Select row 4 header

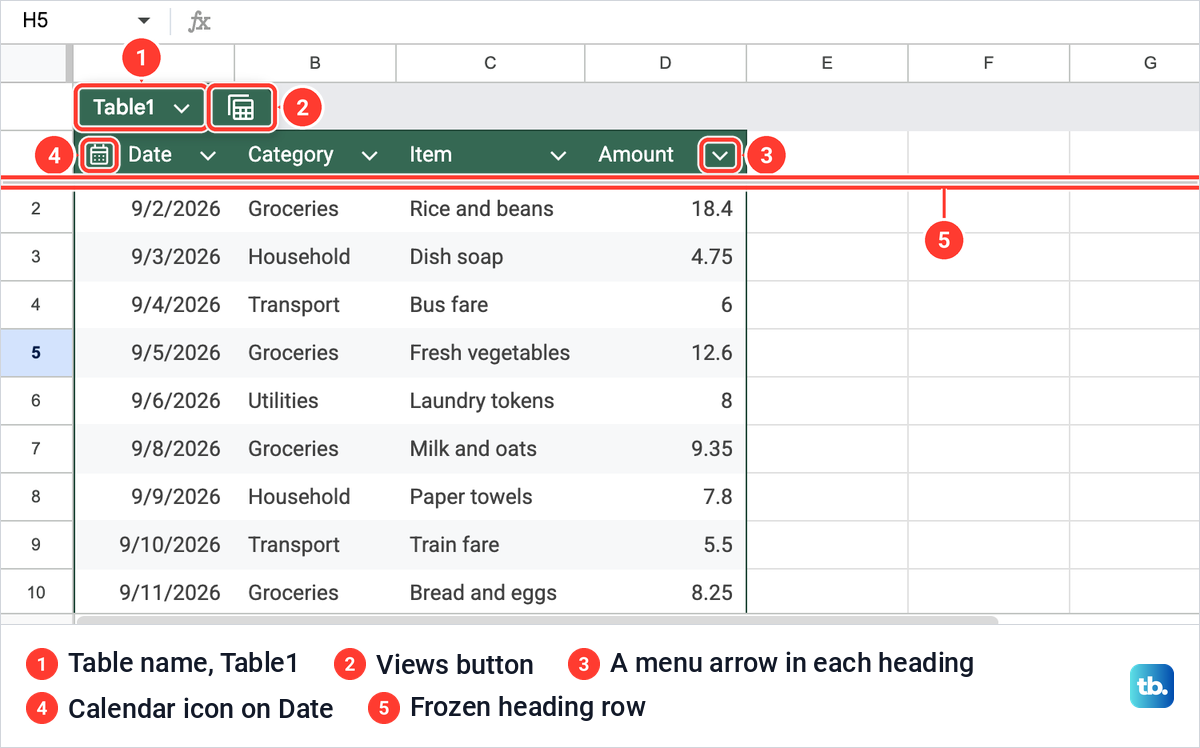[x=36, y=305]
